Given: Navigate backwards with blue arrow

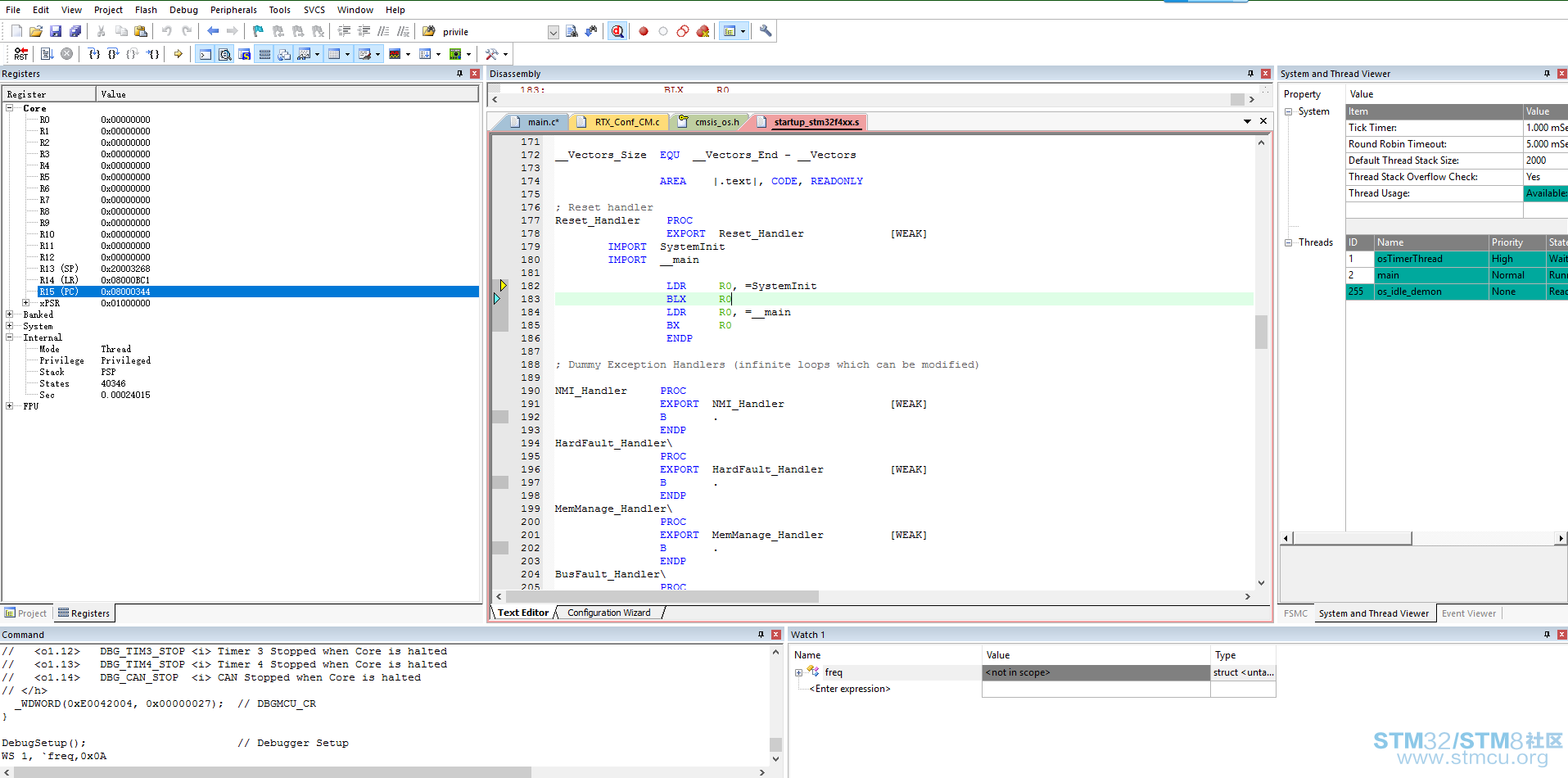Looking at the screenshot, I should point(213,31).
